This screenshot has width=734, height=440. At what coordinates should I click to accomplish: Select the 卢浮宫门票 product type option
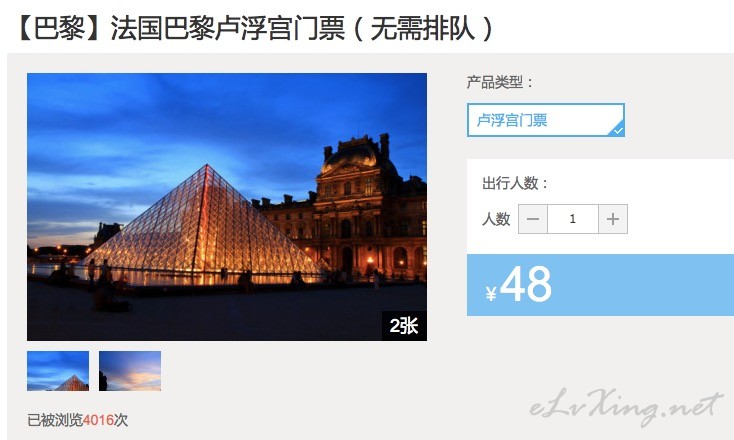click(546, 120)
